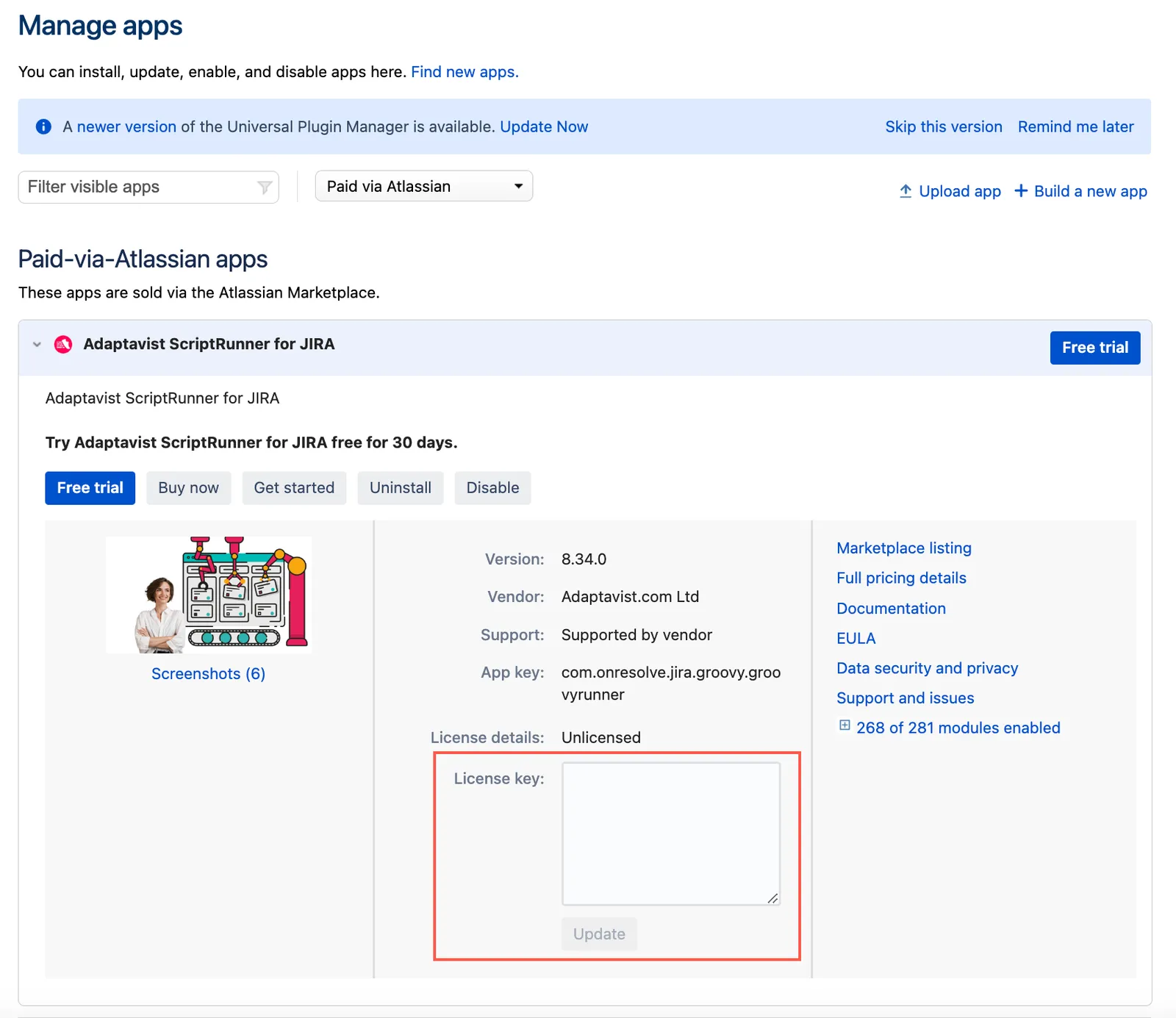The width and height of the screenshot is (1176, 1018).
Task: Click Update Now in the banner
Action: (x=544, y=126)
